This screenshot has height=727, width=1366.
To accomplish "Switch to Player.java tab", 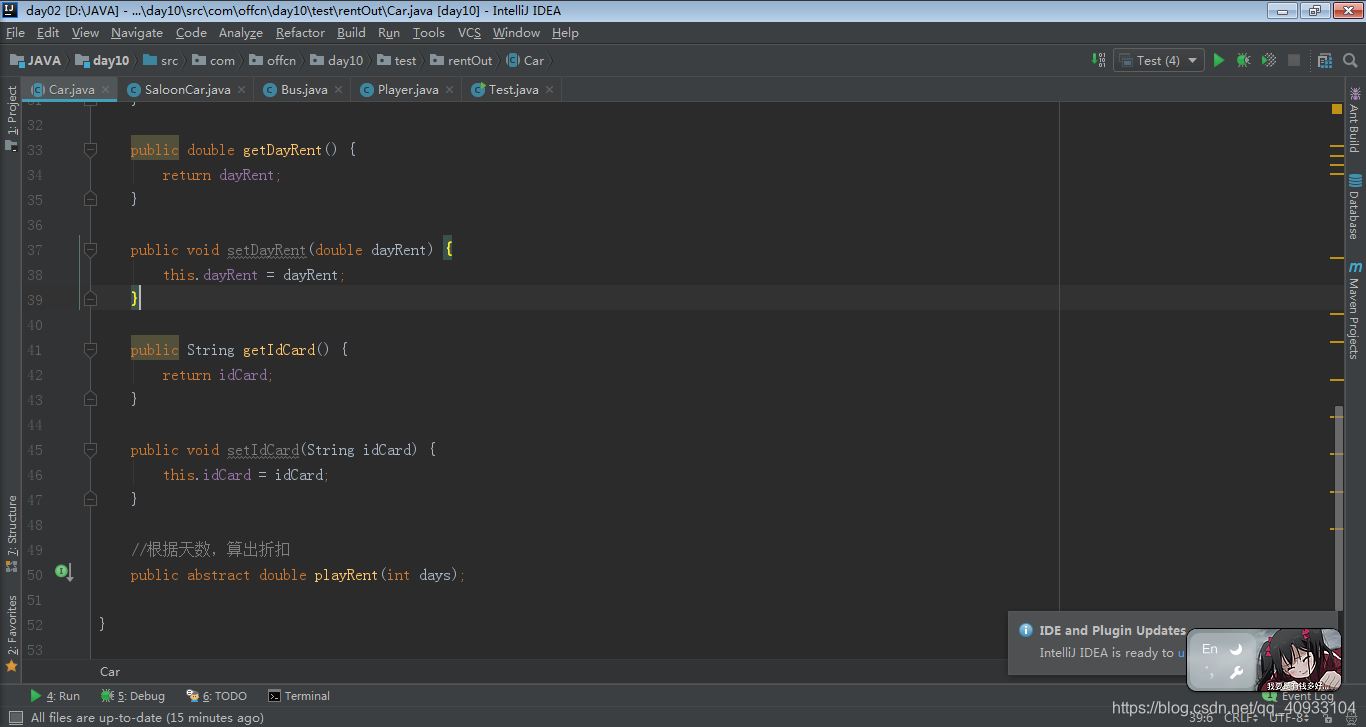I will pyautogui.click(x=408, y=89).
